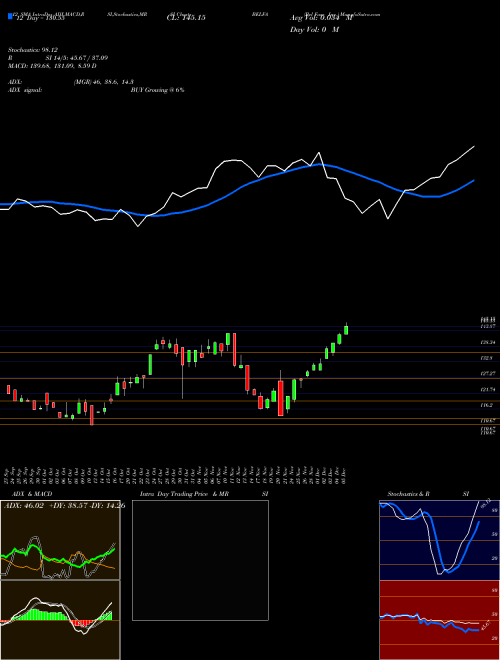500x660 pixels.
Task: Click the blue 12 Day SMA legend square
Action: pyautogui.click(x=10, y=16)
